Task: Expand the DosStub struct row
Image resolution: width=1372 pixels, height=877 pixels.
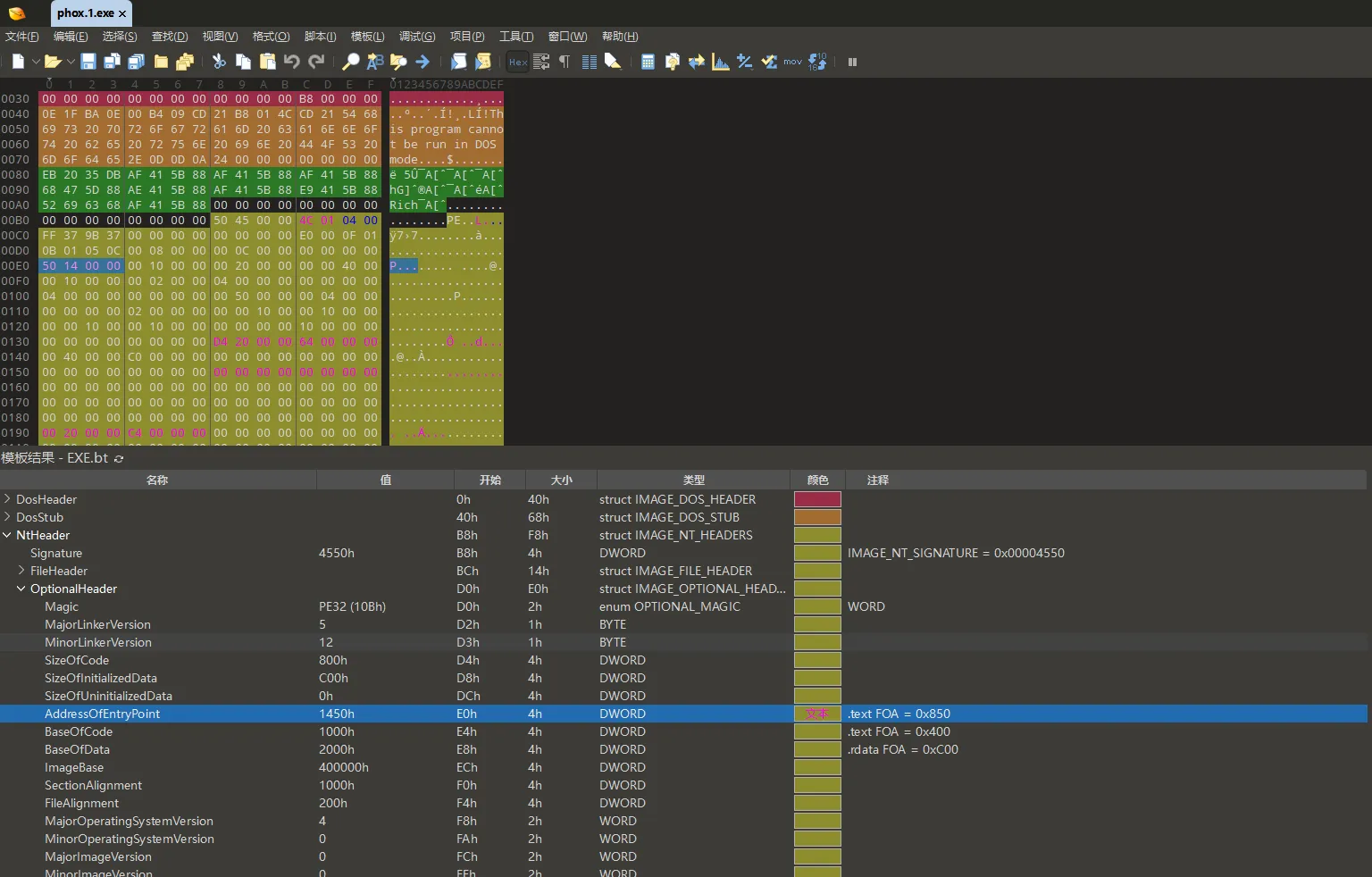Action: click(x=7, y=516)
